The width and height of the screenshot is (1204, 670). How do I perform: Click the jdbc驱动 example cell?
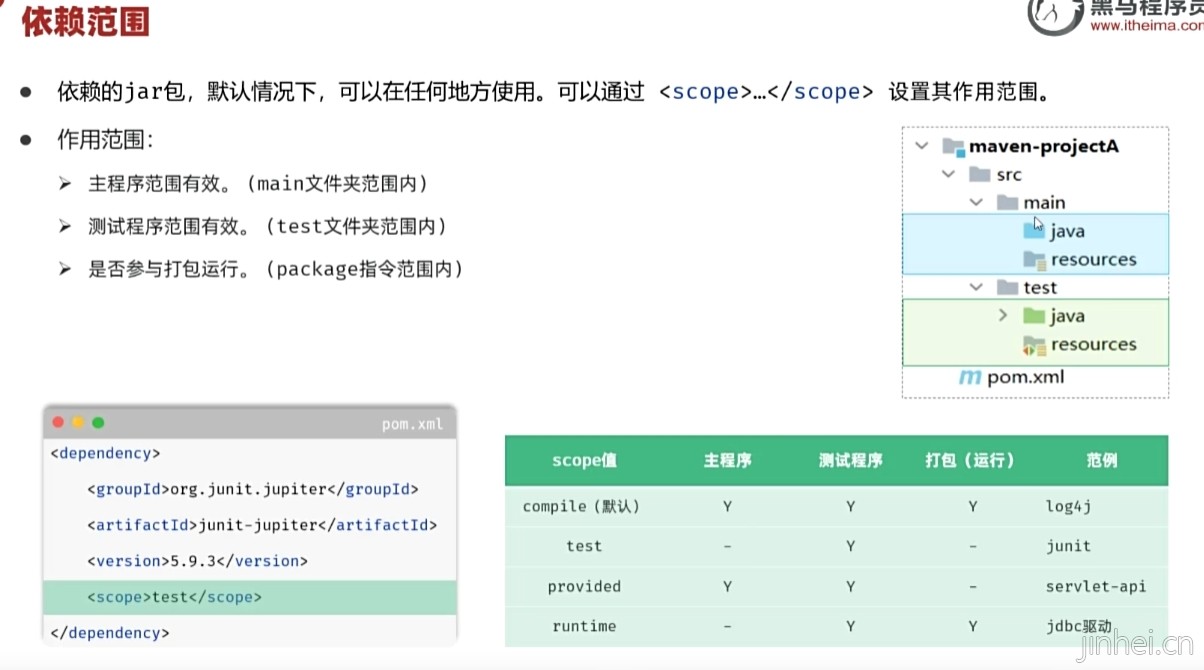1078,627
